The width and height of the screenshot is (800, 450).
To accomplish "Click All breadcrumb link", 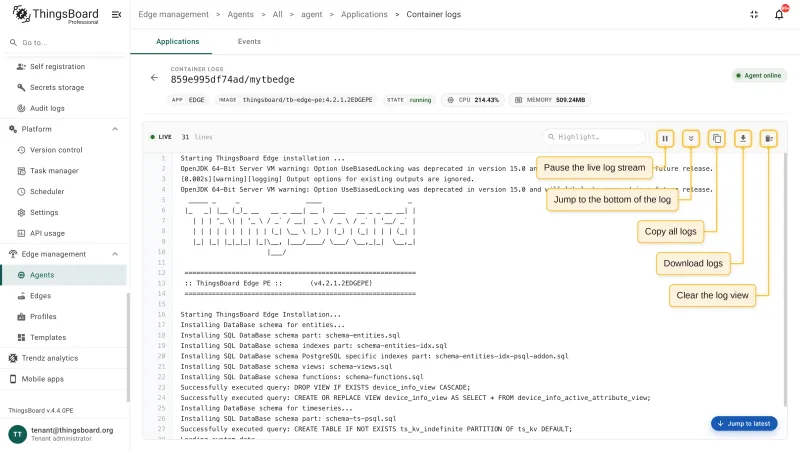I will pyautogui.click(x=277, y=14).
